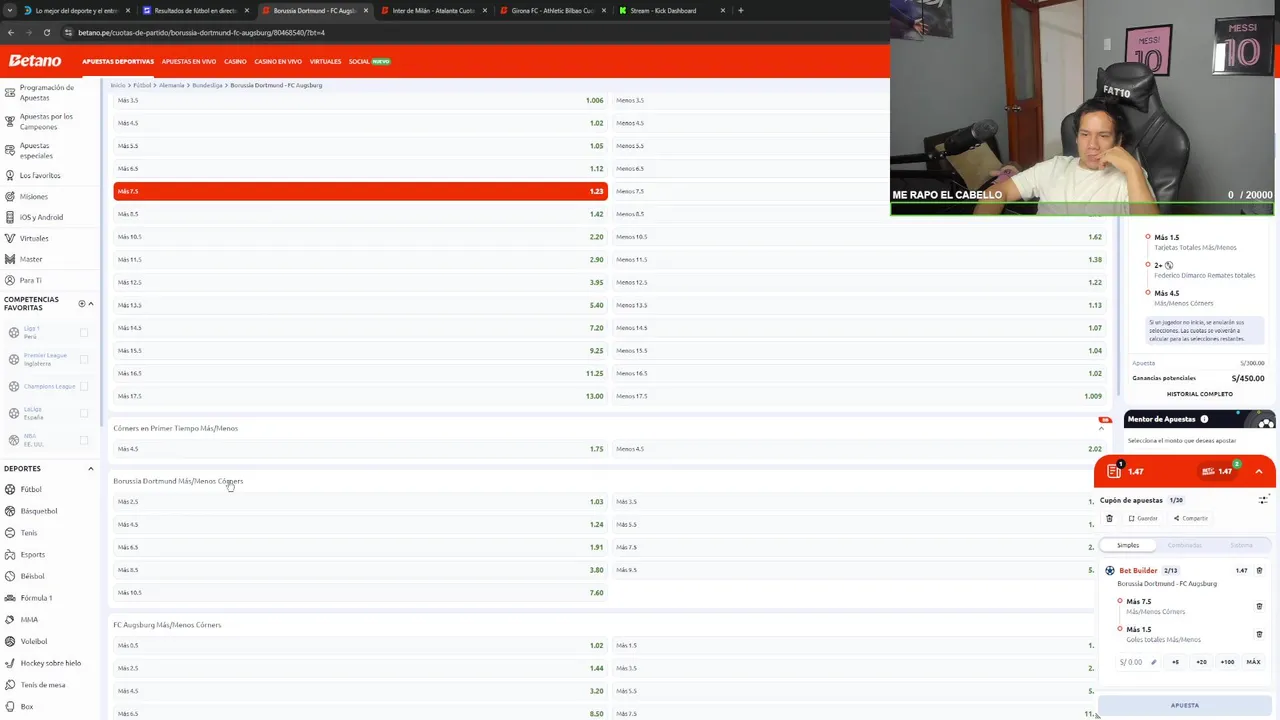Add +100 to the stake

[1227, 662]
